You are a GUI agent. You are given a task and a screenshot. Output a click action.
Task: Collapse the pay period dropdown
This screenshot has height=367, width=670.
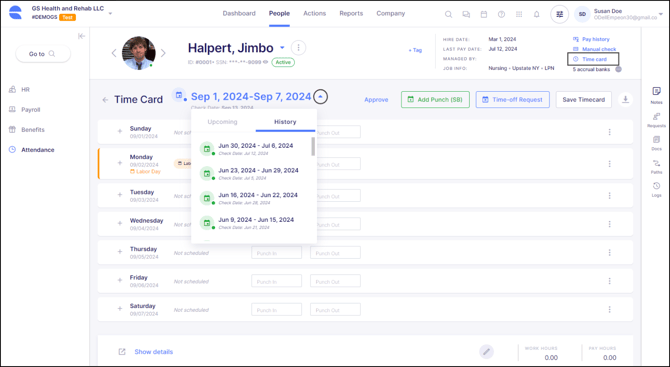[320, 97]
